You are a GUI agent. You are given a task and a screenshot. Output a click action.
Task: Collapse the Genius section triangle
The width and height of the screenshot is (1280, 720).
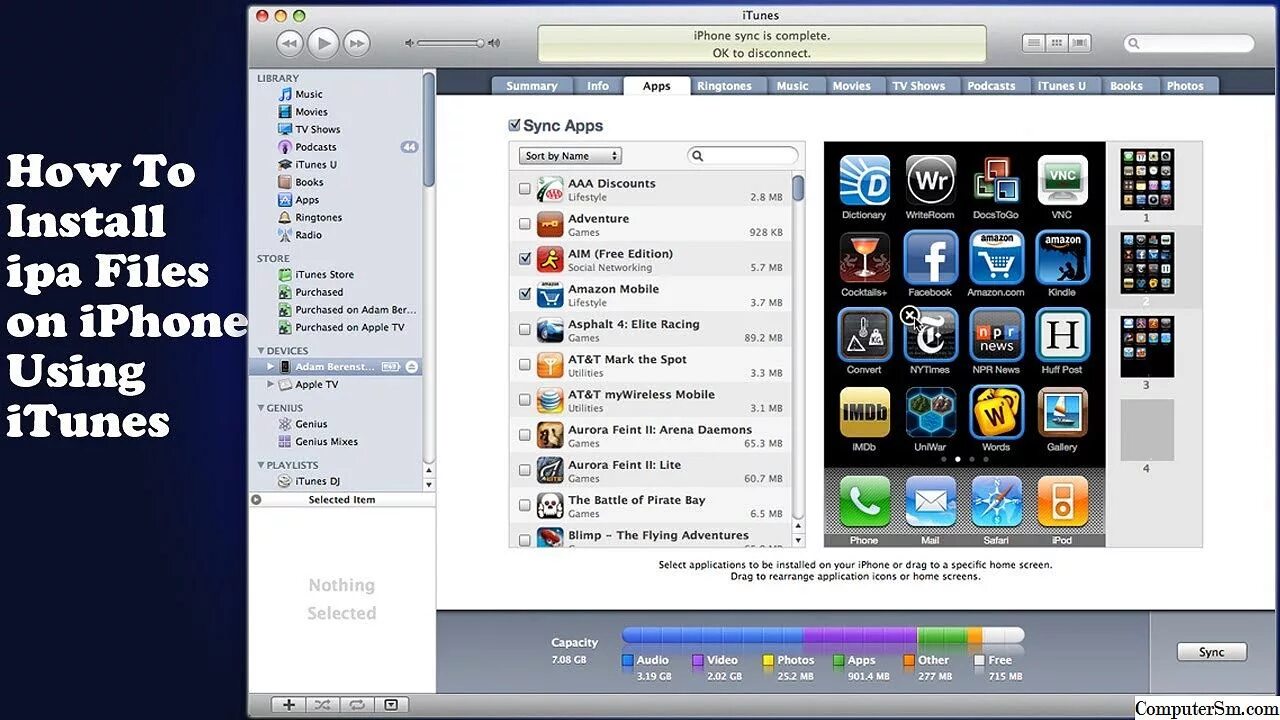click(x=261, y=408)
